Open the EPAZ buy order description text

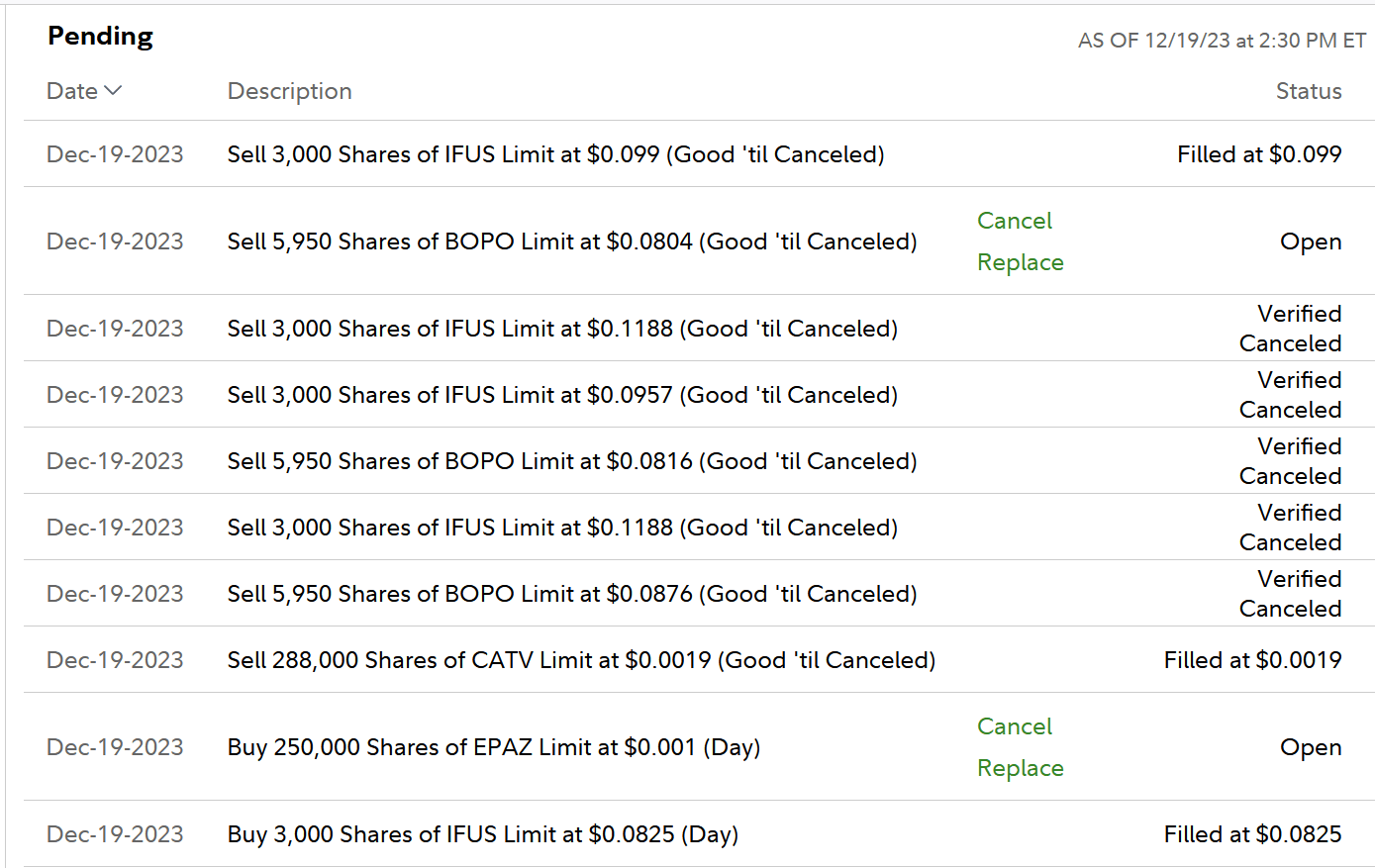pyautogui.click(x=493, y=747)
